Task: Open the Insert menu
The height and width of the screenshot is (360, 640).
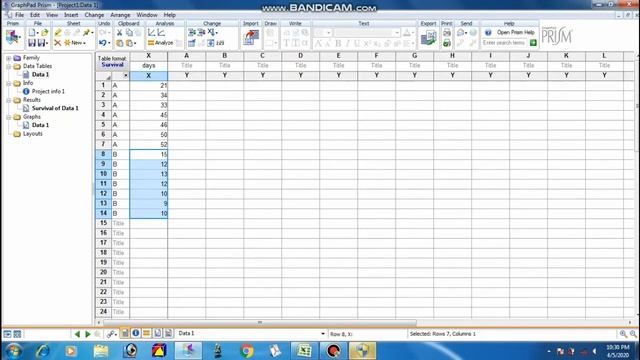Action: (x=71, y=15)
